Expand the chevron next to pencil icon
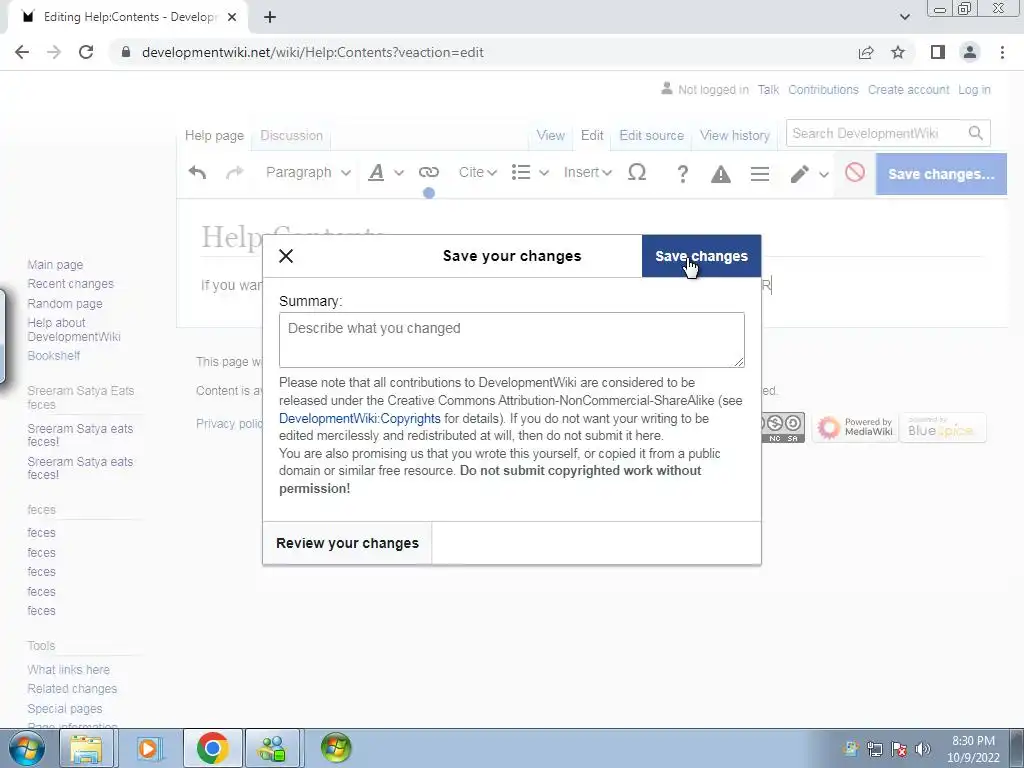 point(824,174)
